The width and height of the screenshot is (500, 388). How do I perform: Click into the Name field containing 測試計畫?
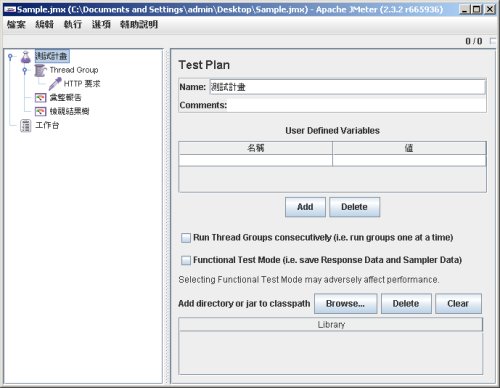[x=347, y=87]
